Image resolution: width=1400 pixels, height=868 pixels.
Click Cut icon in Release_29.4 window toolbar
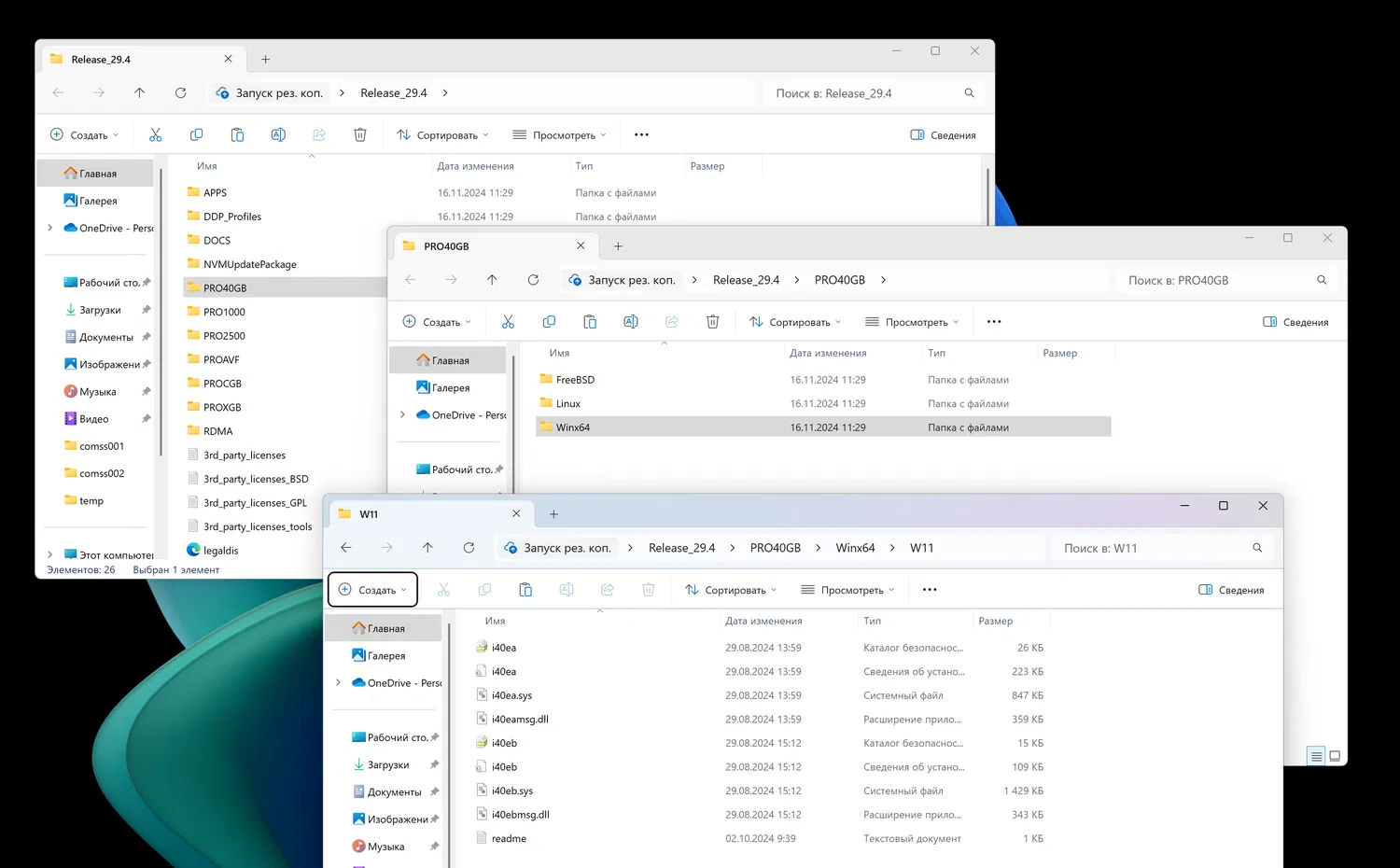tap(155, 134)
